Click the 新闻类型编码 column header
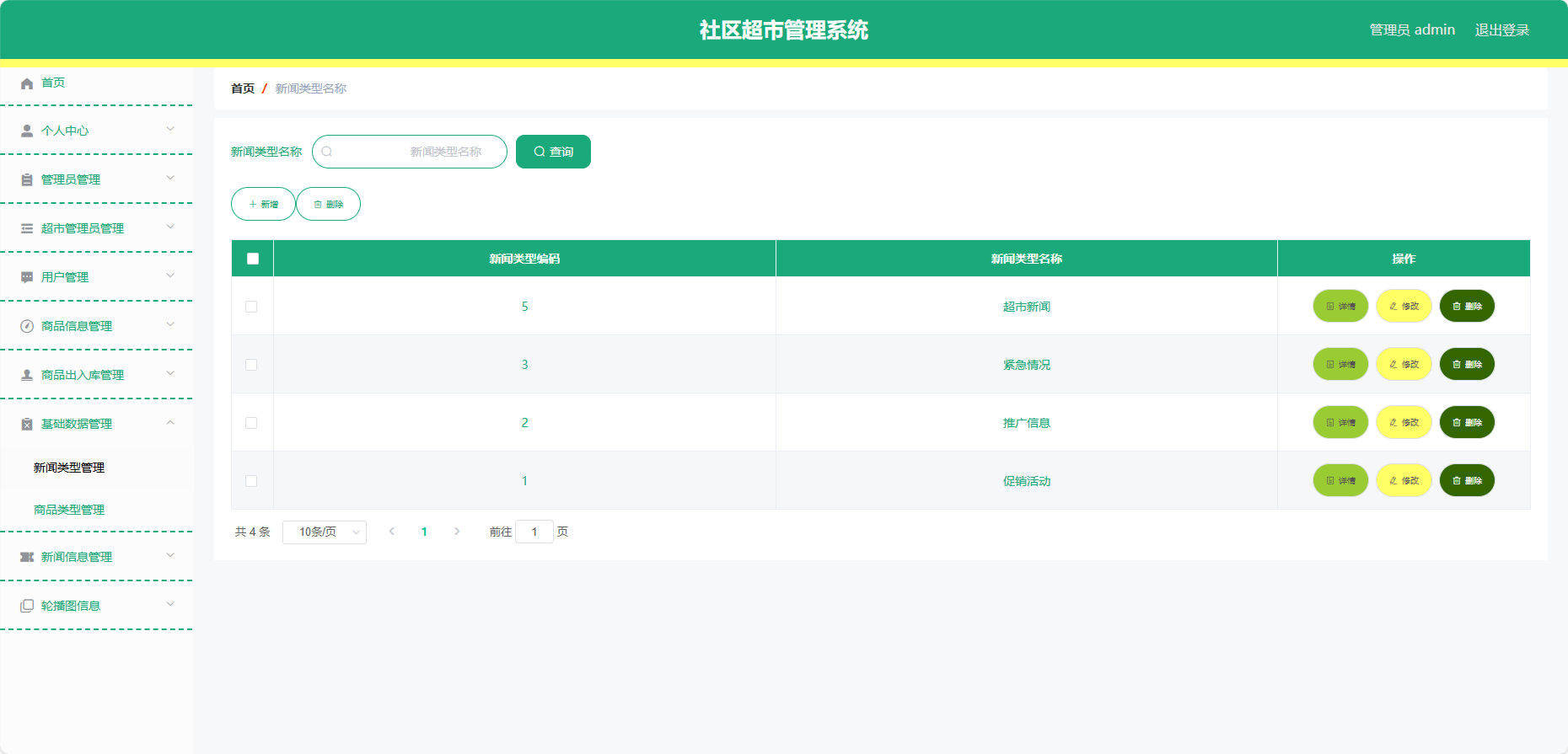Image resolution: width=1568 pixels, height=754 pixels. point(524,259)
